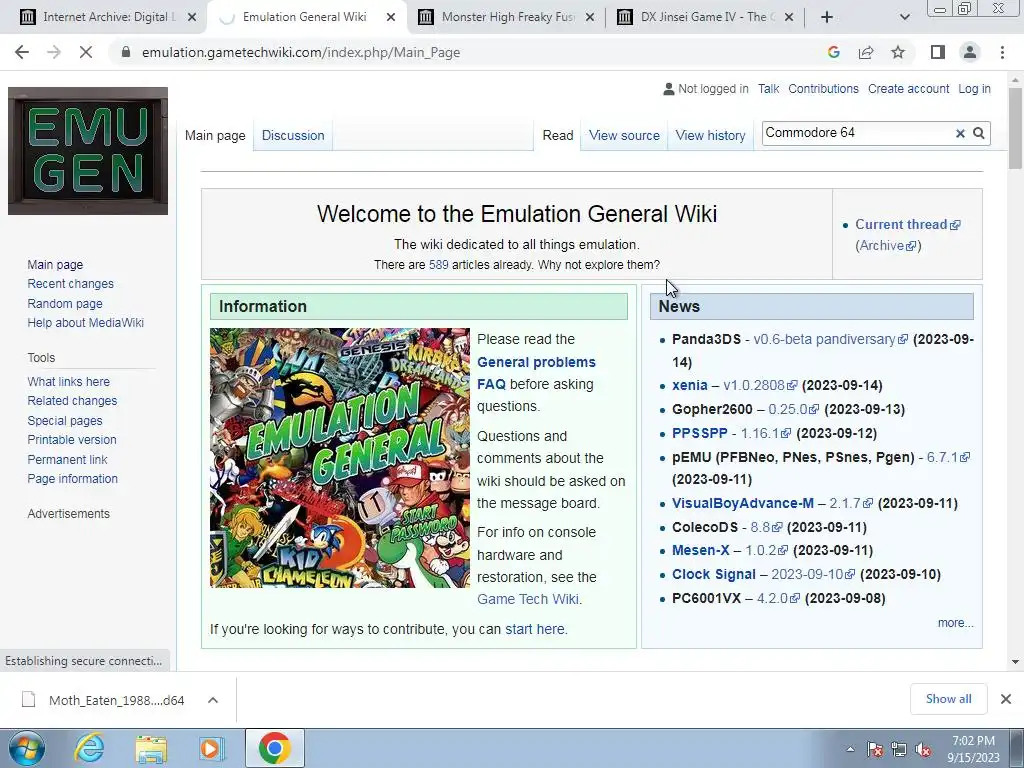Click the page vertical scrollbar thumb
This screenshot has width=1024, height=768.
point(1015,128)
